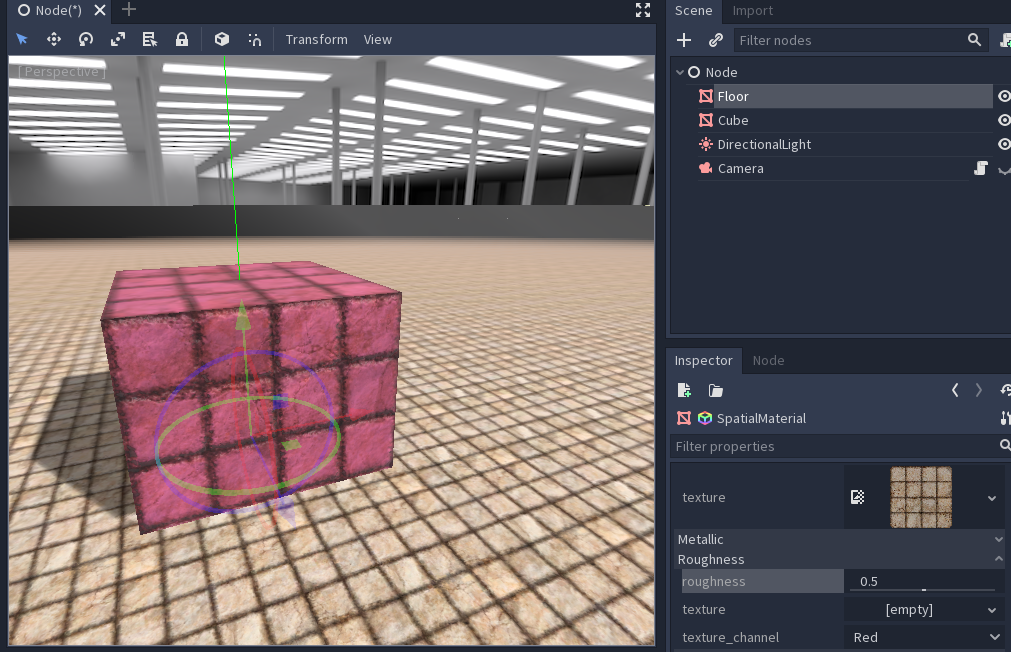Click the texture thumbnail preview
Screen dimensions: 1011x652
tap(920, 495)
